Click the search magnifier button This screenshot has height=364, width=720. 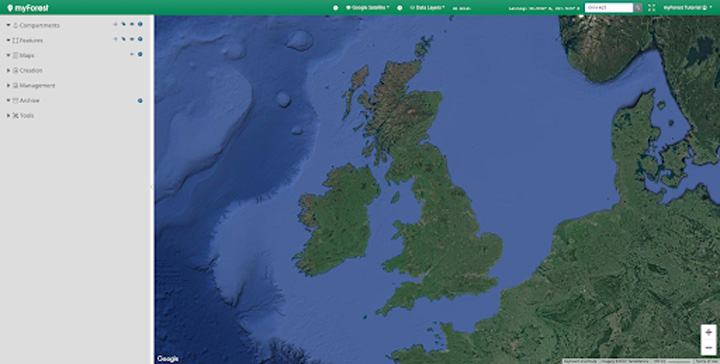pyautogui.click(x=638, y=8)
